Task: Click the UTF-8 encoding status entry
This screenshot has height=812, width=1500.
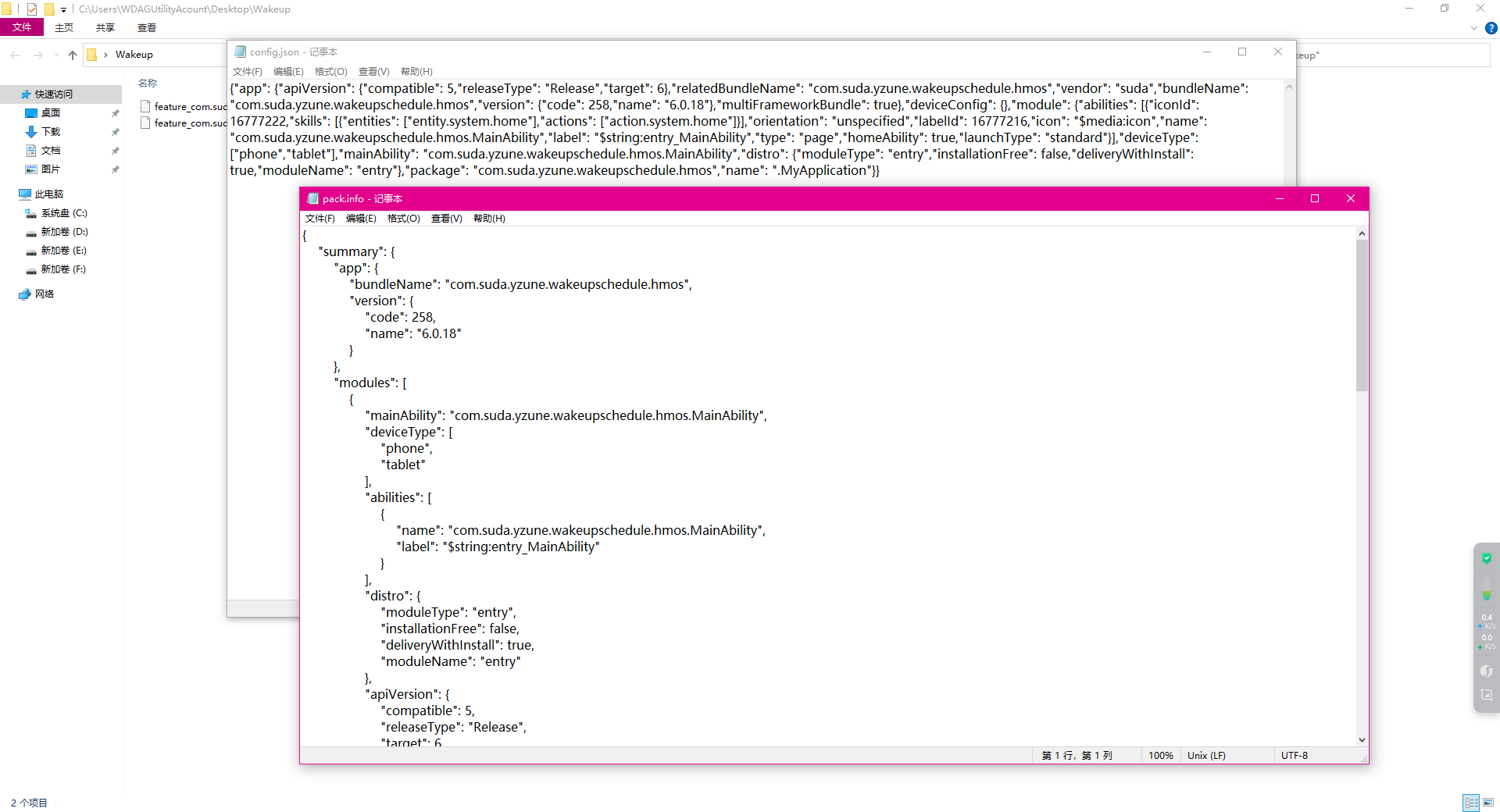Action: pyautogui.click(x=1295, y=756)
